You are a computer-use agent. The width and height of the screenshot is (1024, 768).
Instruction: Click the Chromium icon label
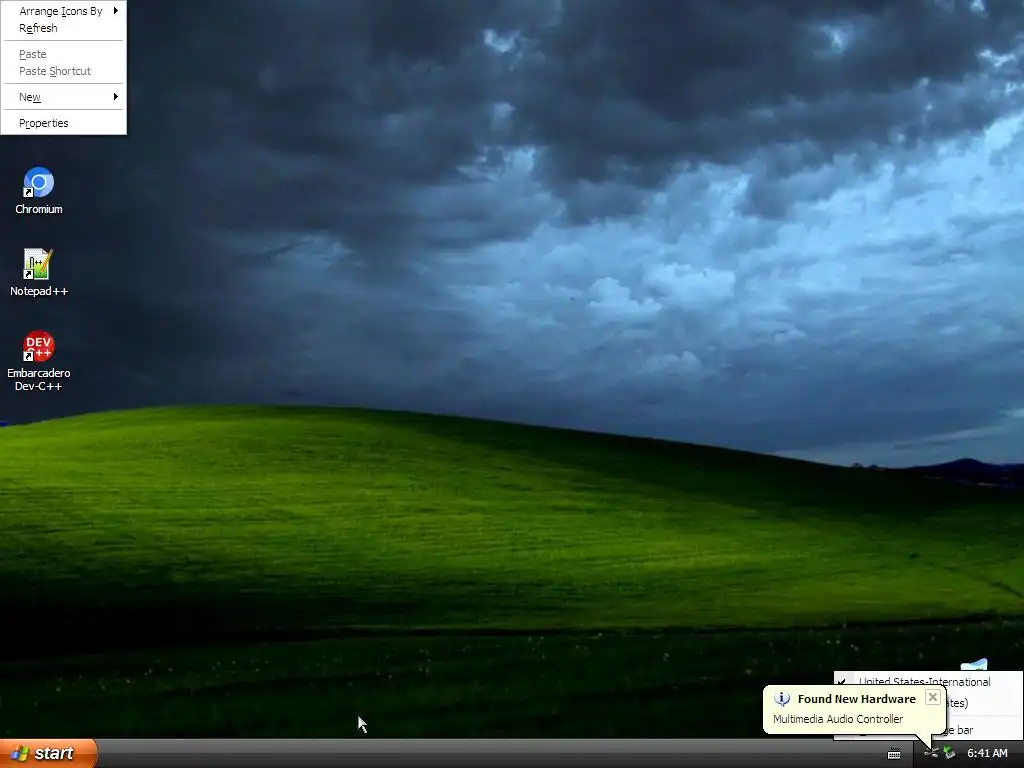39,209
